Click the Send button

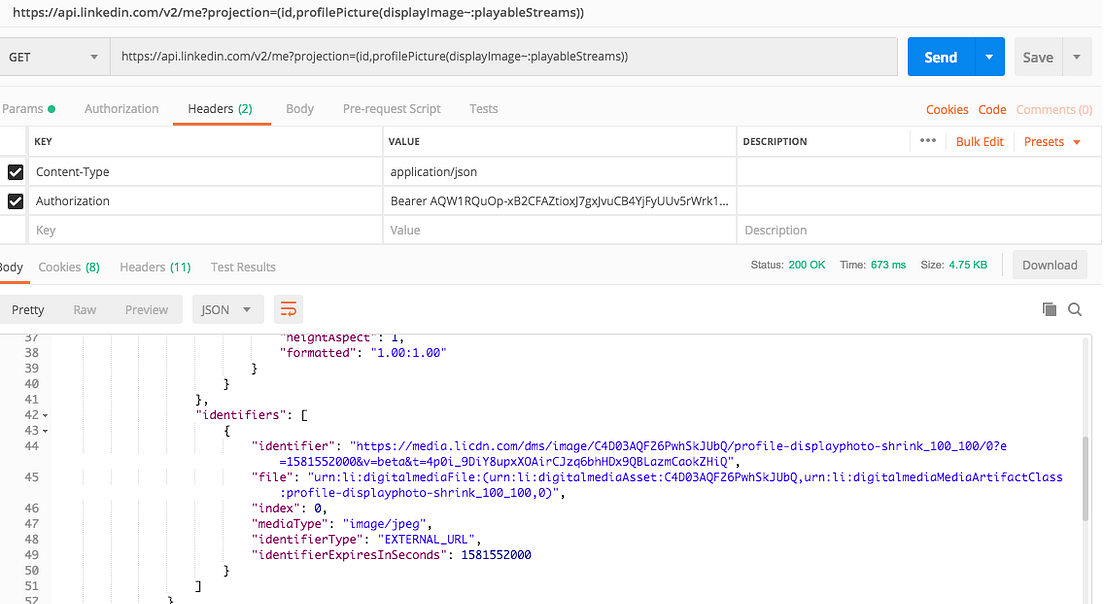click(941, 57)
